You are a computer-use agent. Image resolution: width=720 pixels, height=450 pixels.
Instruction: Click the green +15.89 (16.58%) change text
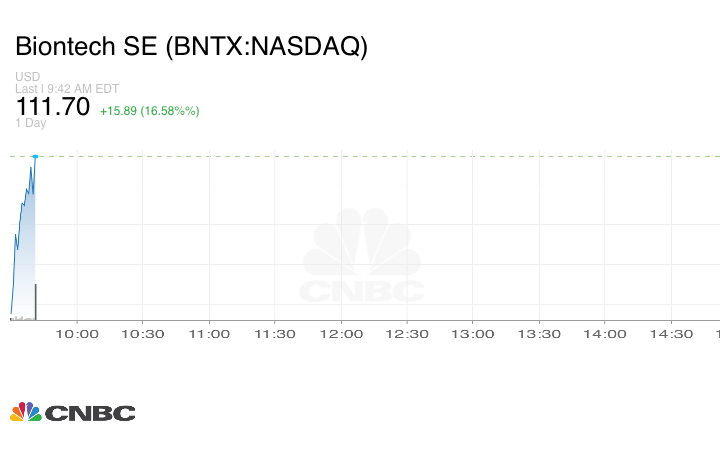click(x=149, y=111)
